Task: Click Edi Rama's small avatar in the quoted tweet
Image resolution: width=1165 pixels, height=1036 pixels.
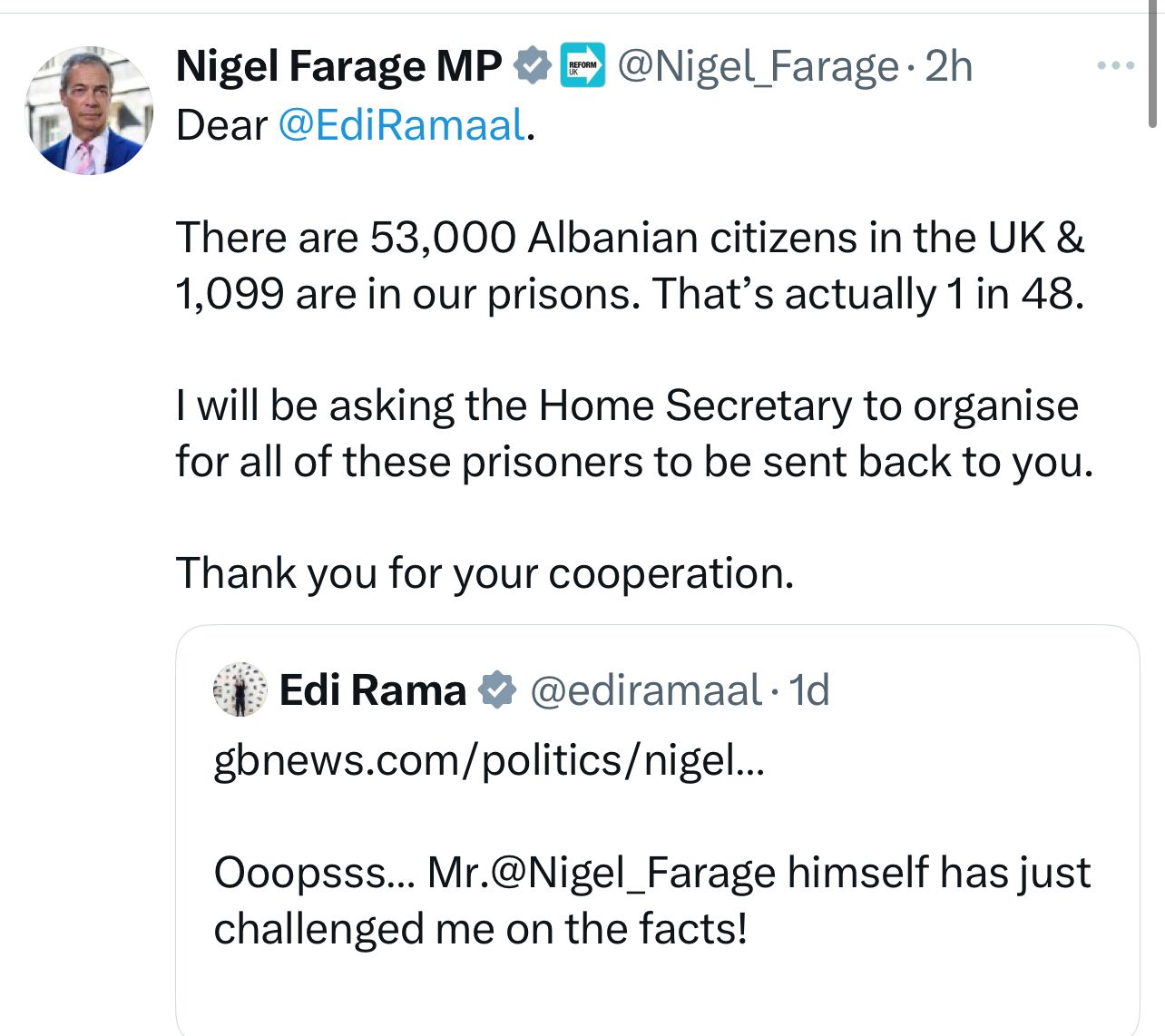Action: pos(240,689)
